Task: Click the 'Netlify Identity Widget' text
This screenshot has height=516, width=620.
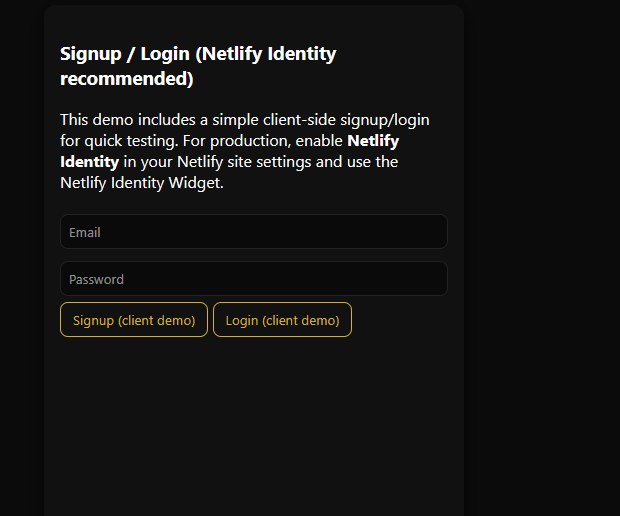Action: tap(140, 183)
